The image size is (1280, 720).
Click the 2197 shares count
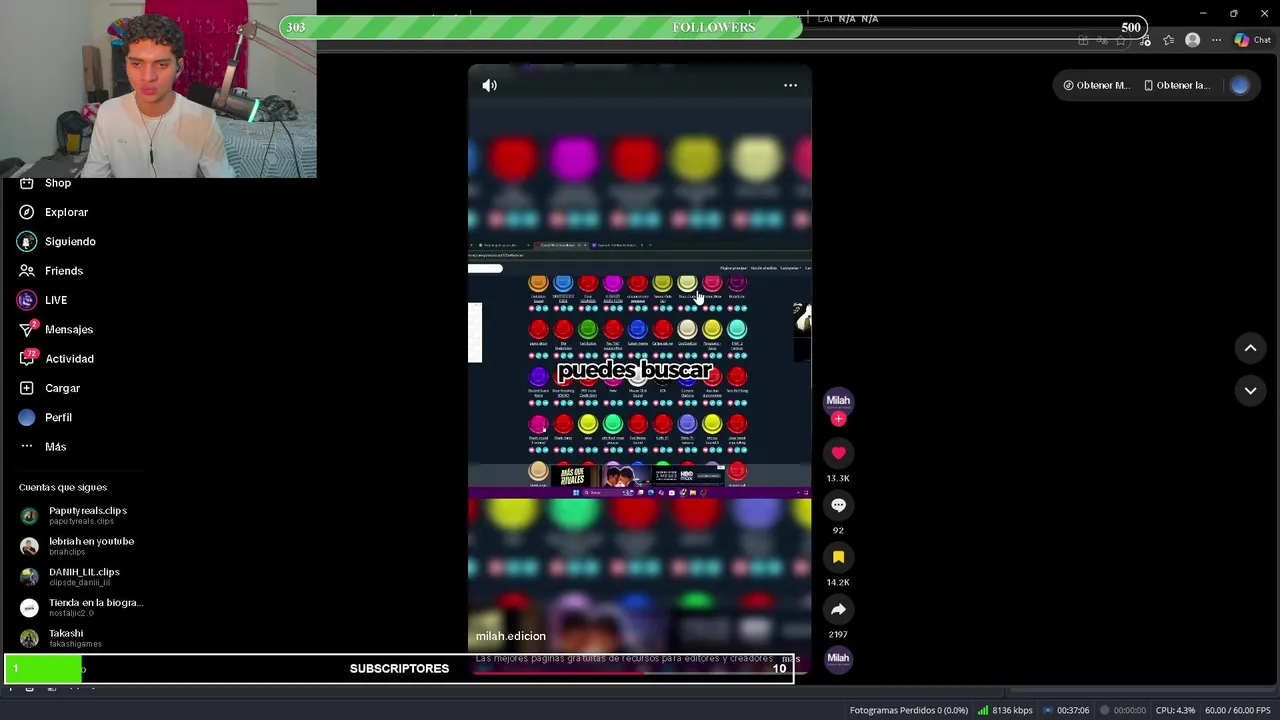[838, 634]
